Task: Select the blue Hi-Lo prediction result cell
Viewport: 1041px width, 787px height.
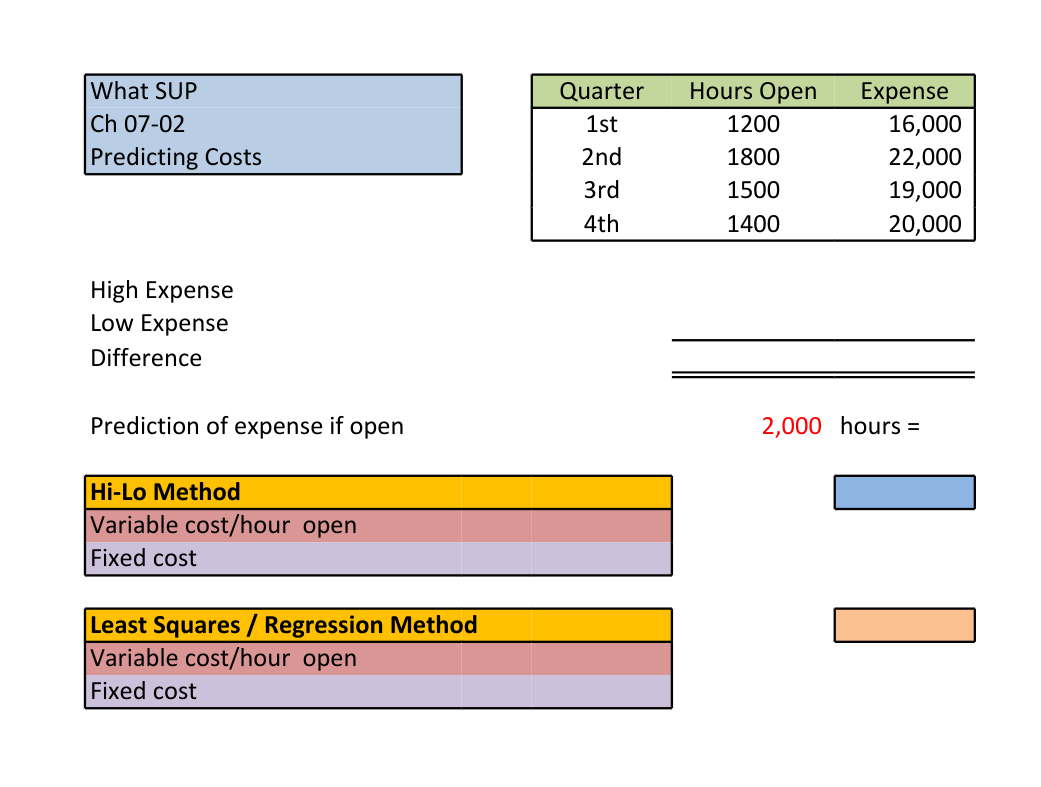Action: click(x=904, y=492)
